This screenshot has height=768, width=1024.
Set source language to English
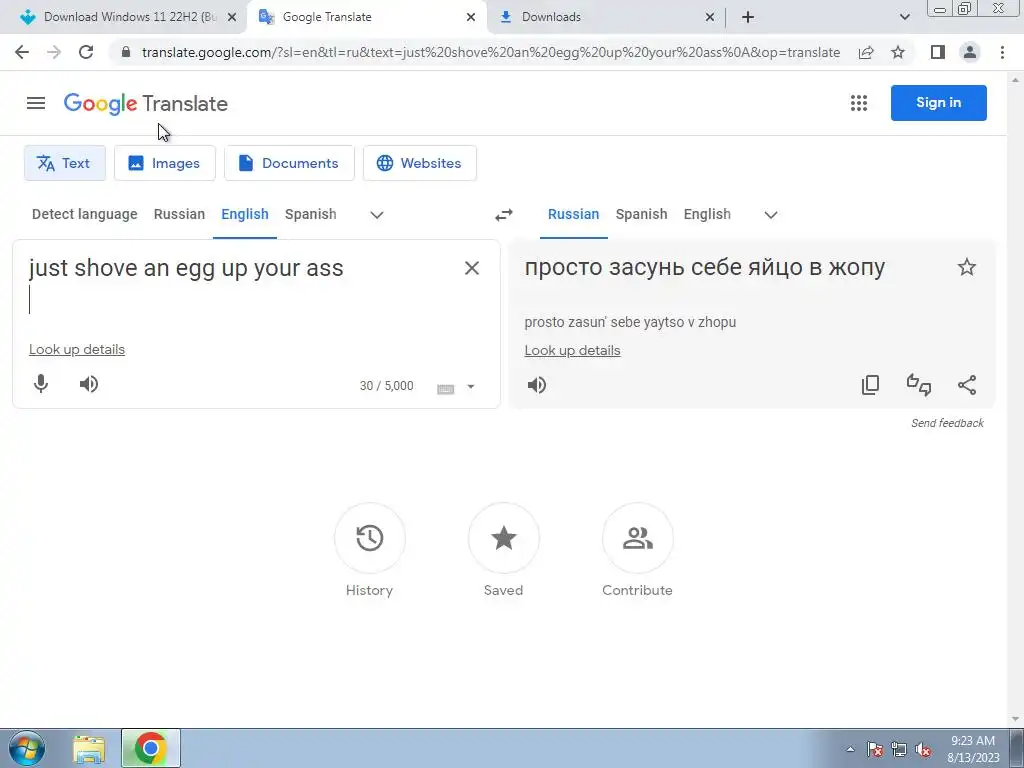(245, 214)
